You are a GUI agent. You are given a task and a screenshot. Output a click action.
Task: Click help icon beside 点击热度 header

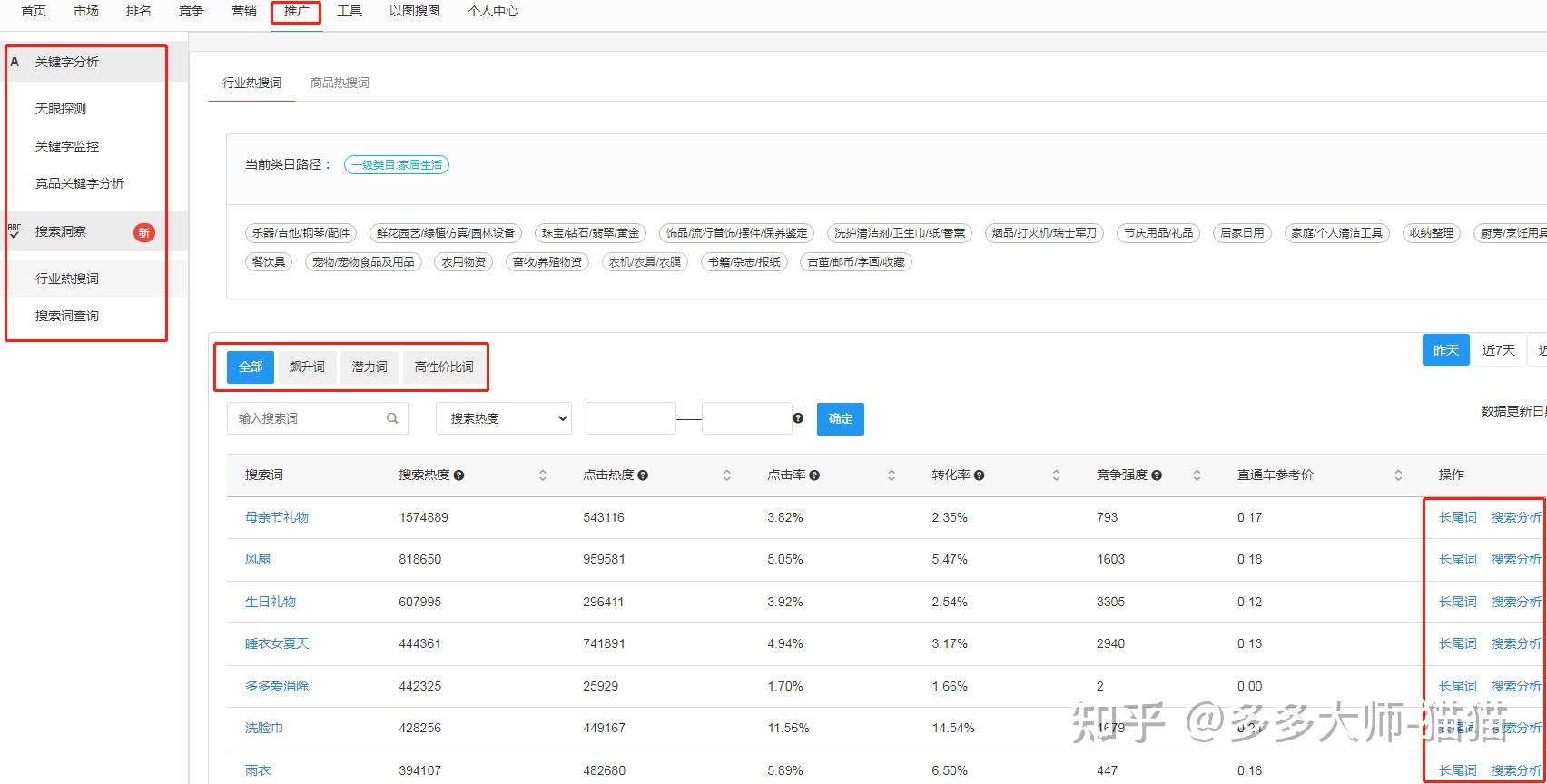click(643, 475)
